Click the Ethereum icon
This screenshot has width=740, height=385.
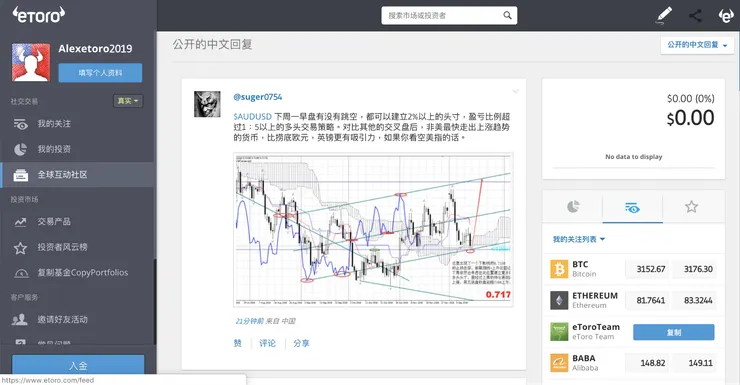pyautogui.click(x=559, y=300)
